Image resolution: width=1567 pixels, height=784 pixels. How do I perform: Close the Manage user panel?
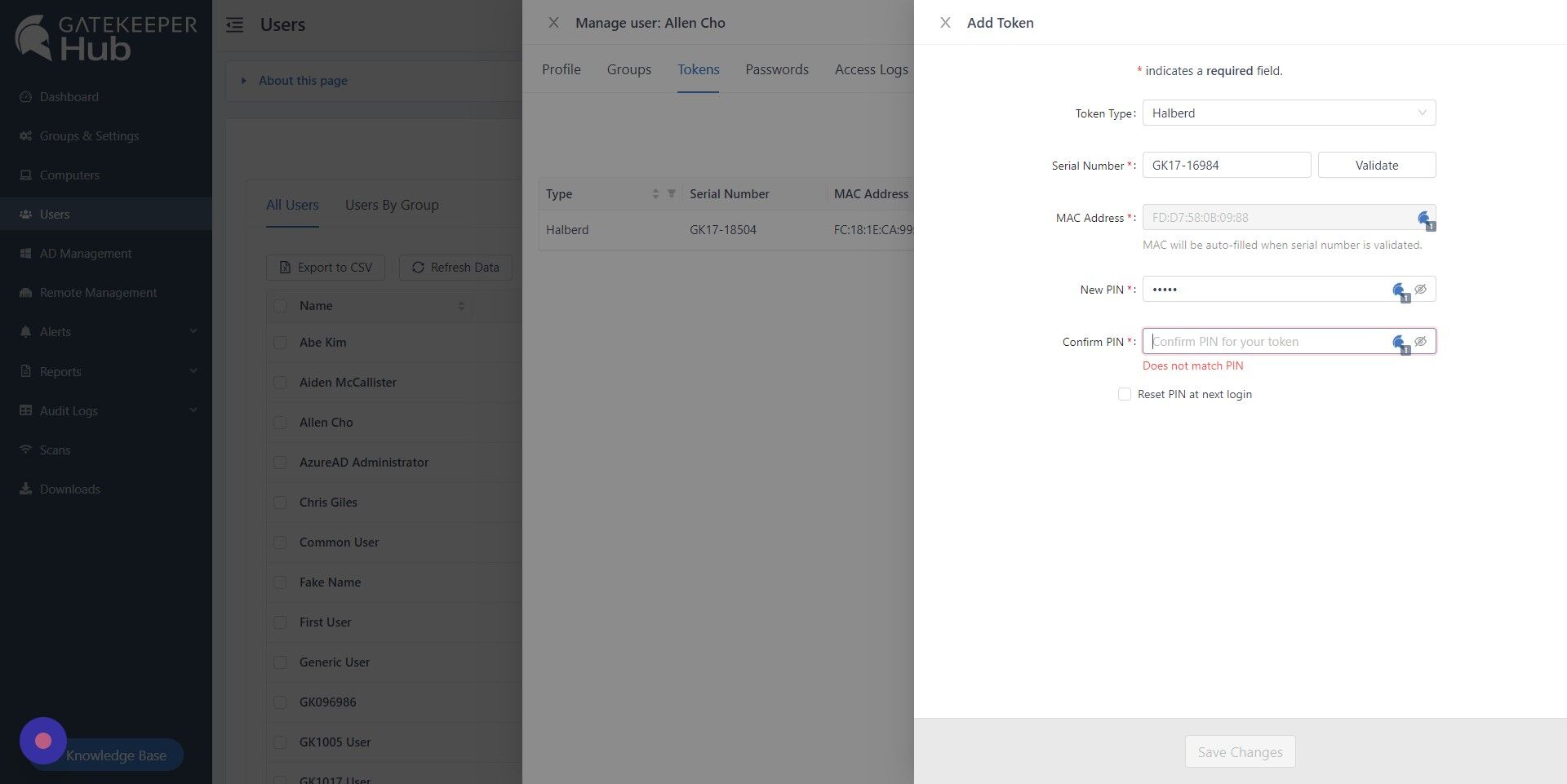coord(553,23)
